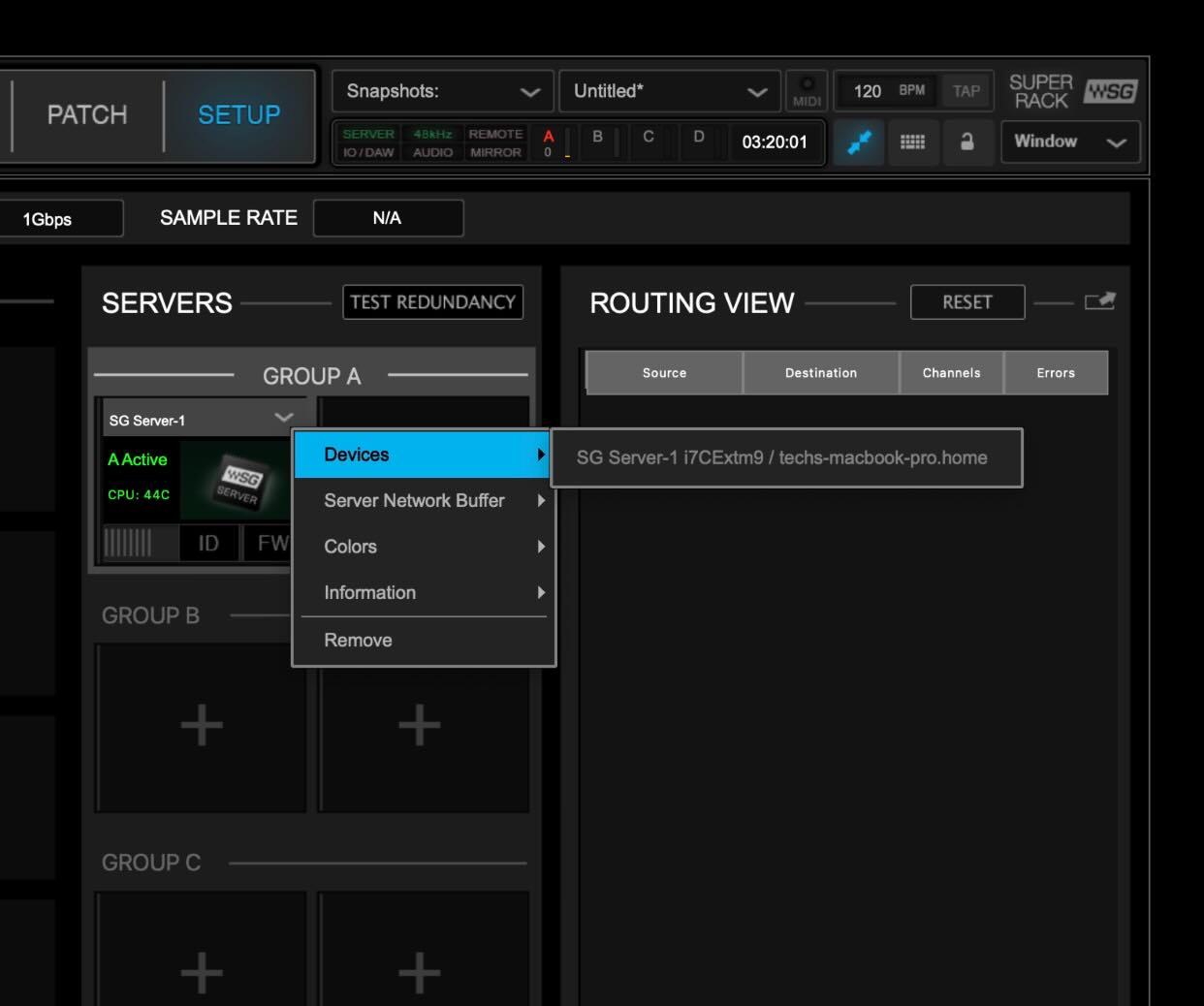This screenshot has height=1006, width=1204.
Task: Open the Window dropdown menu
Action: tap(1070, 141)
